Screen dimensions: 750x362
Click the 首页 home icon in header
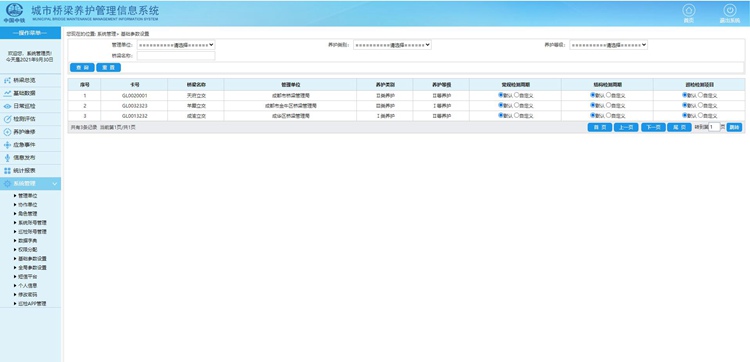click(688, 10)
